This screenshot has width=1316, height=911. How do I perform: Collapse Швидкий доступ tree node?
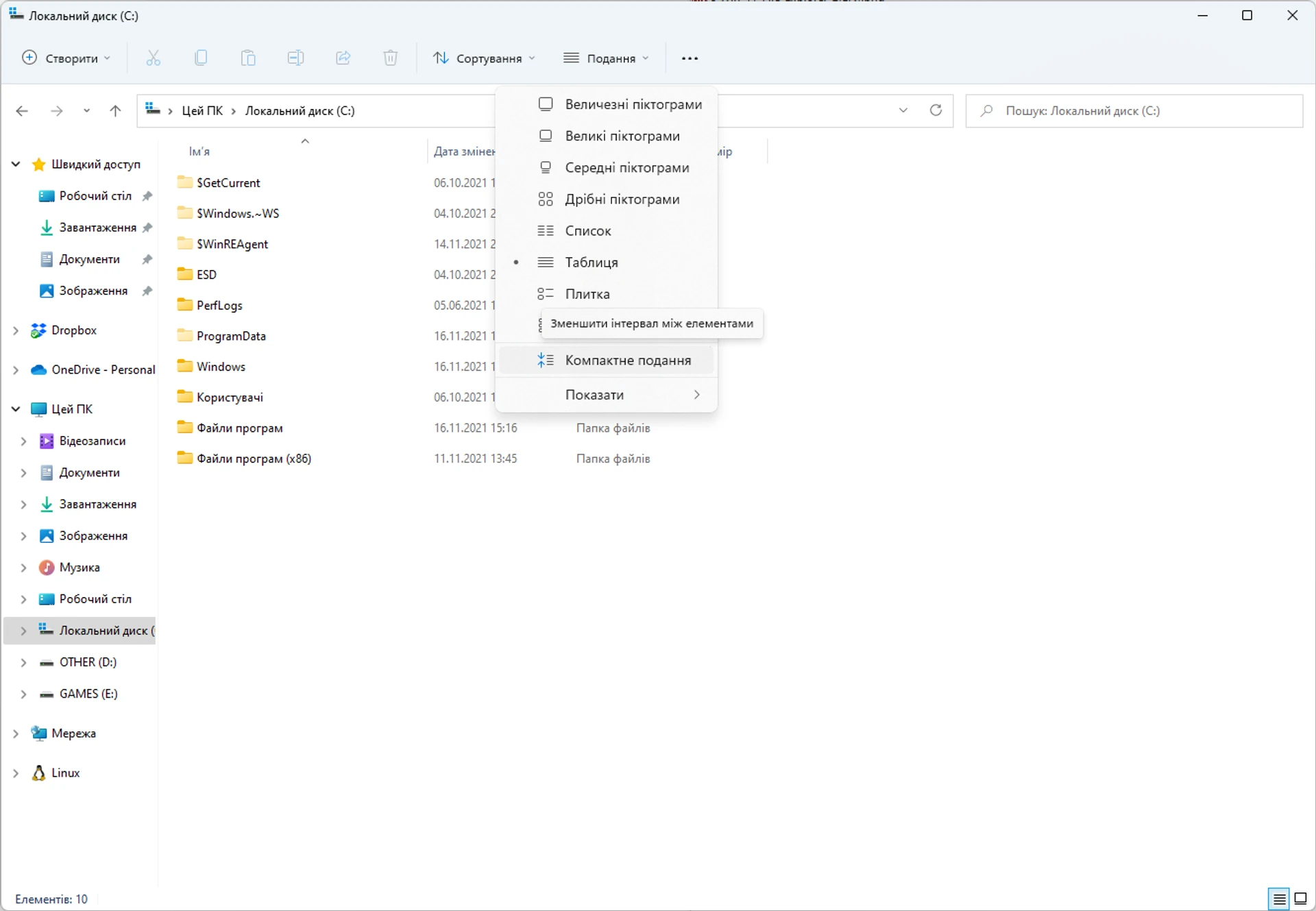pyautogui.click(x=16, y=164)
